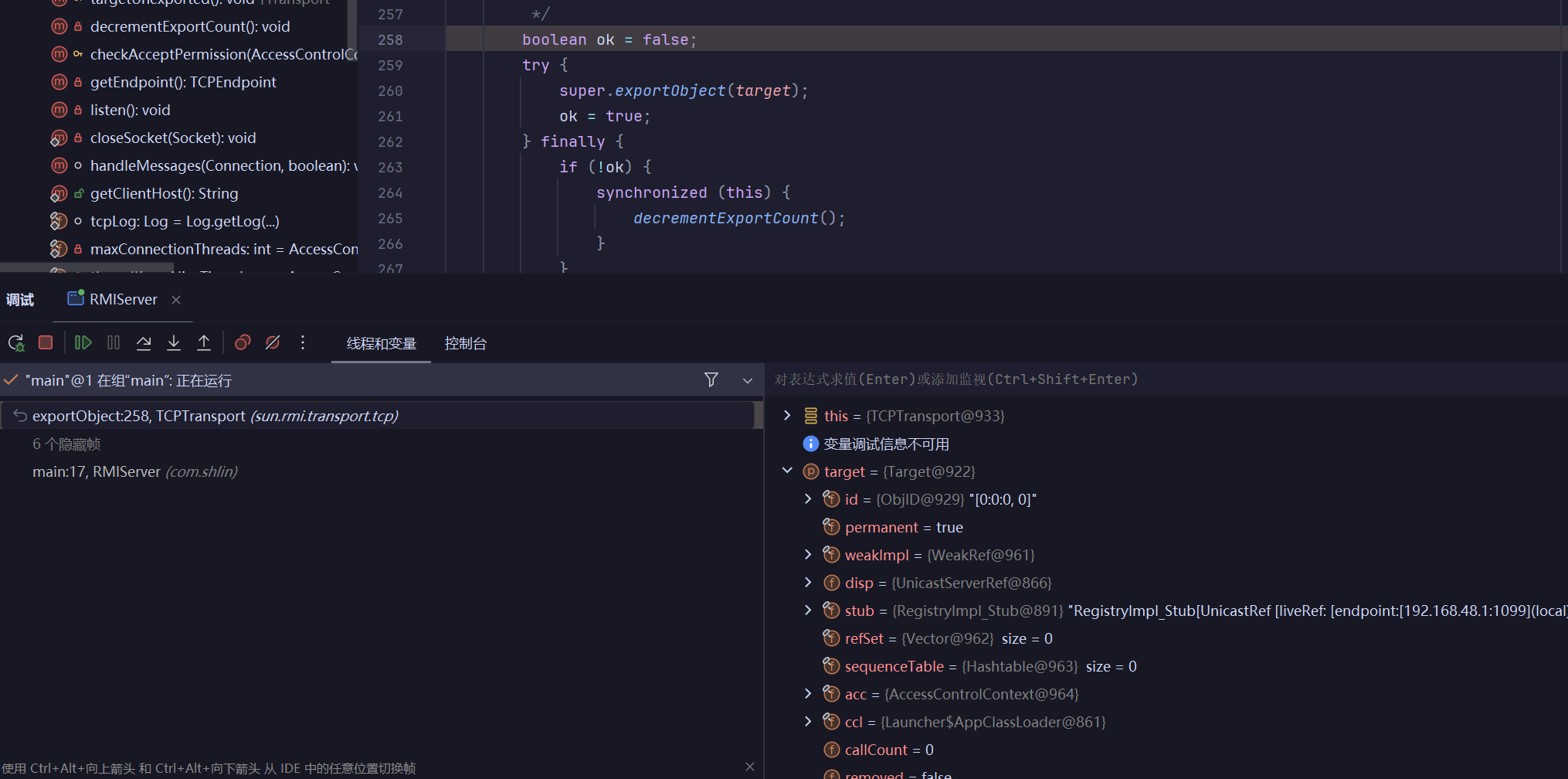View breakpoints with the red circles icon
The width and height of the screenshot is (1568, 779).
(243, 342)
